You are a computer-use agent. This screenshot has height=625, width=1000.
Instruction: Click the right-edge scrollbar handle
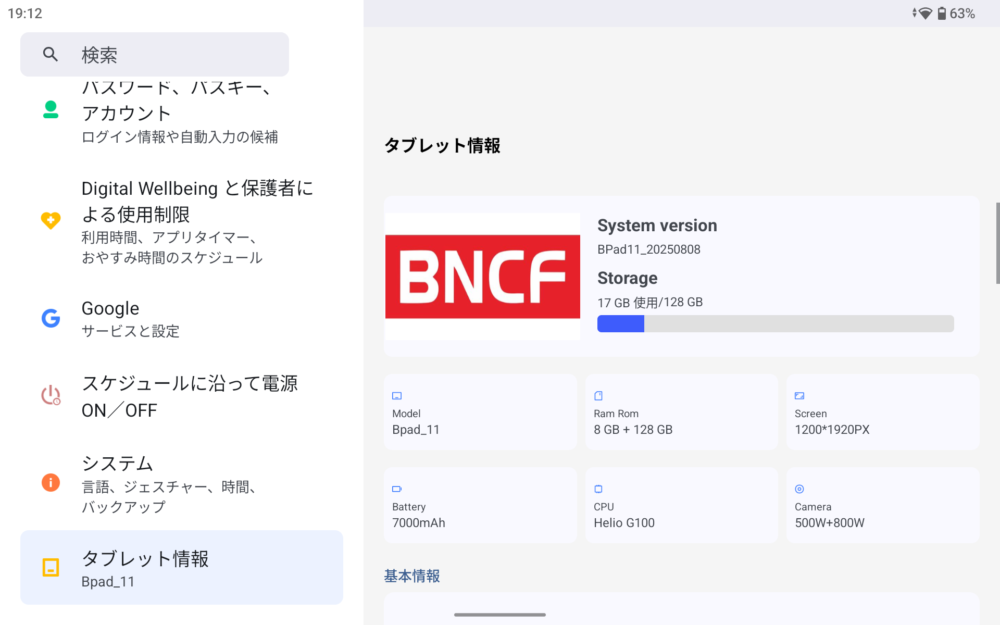click(996, 243)
